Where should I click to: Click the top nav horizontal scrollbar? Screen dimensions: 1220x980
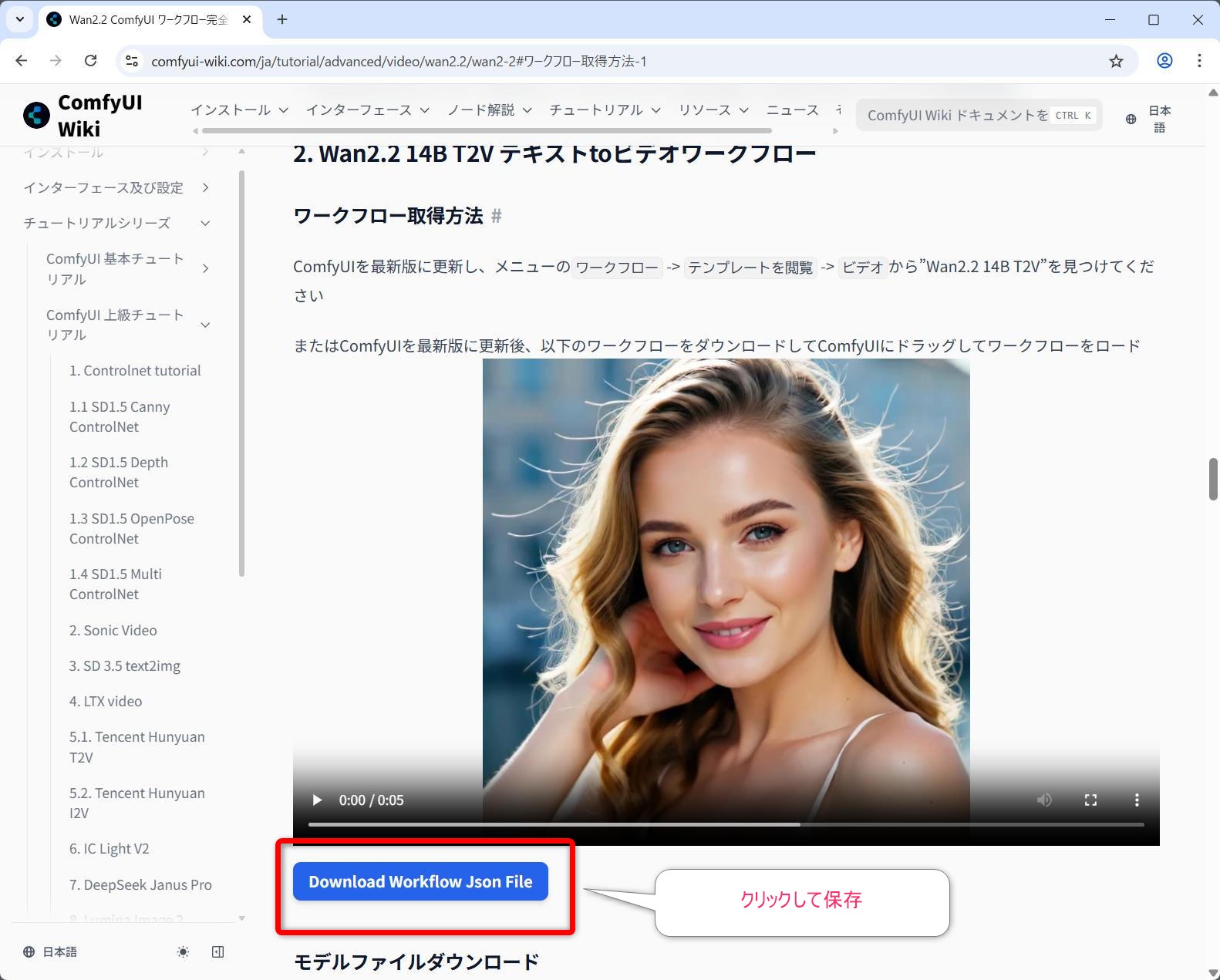point(486,131)
